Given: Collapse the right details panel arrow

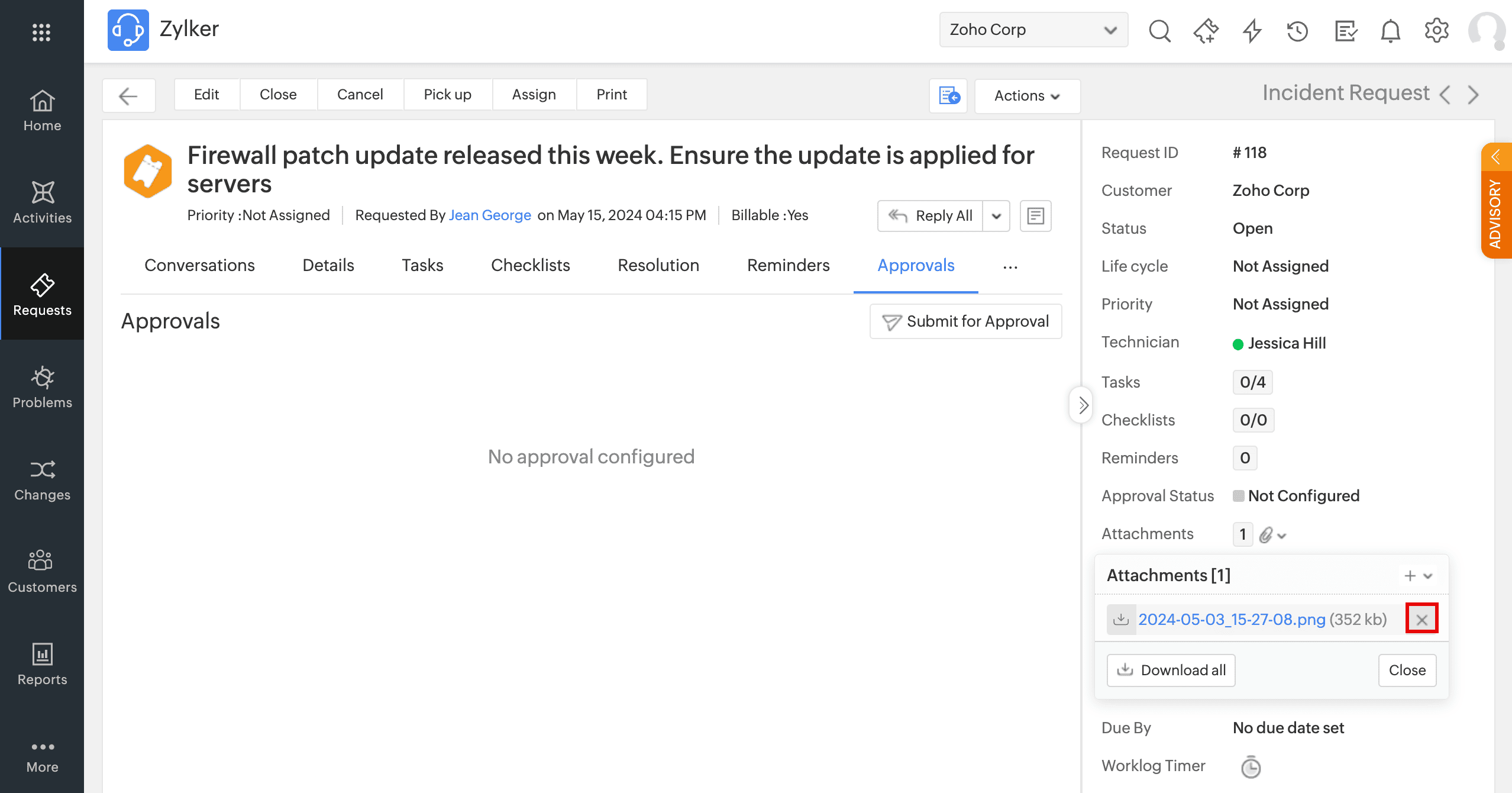Looking at the screenshot, I should (x=1083, y=405).
